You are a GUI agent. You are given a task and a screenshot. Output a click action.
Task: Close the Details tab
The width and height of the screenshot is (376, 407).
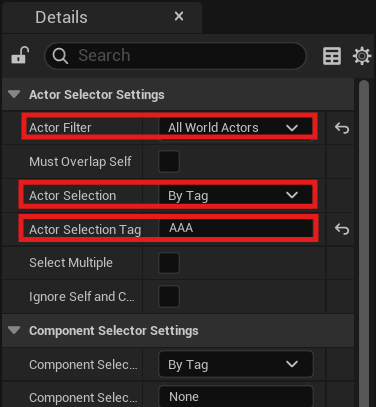pyautogui.click(x=179, y=16)
